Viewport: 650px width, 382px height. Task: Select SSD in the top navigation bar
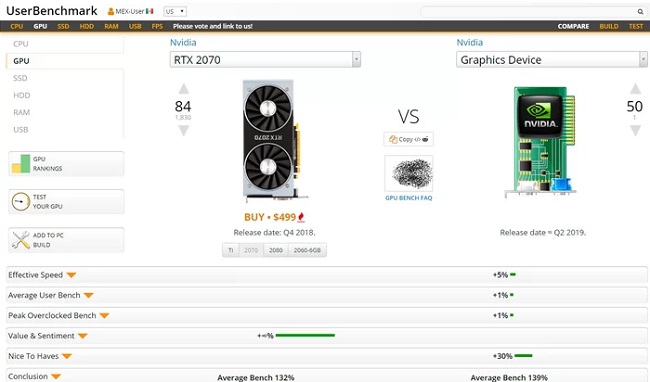pos(63,26)
